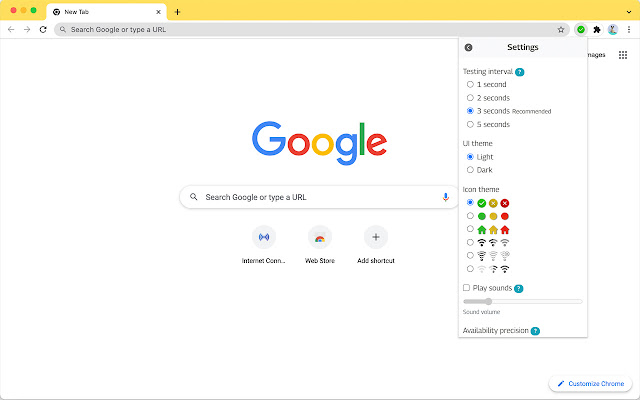Click the Google logo
640x400 pixels.
[320, 143]
